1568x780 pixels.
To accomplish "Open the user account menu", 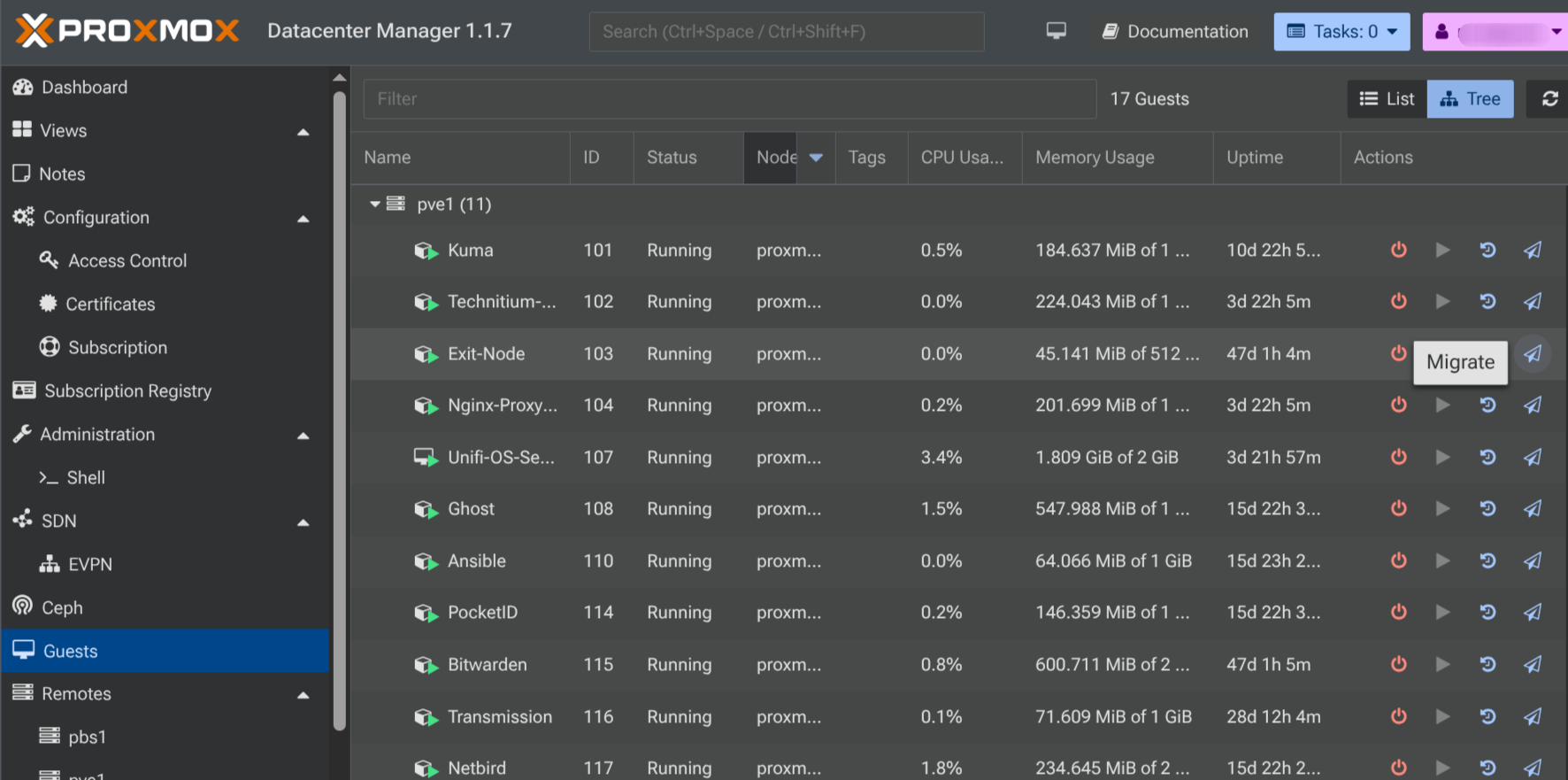I will 1495,32.
